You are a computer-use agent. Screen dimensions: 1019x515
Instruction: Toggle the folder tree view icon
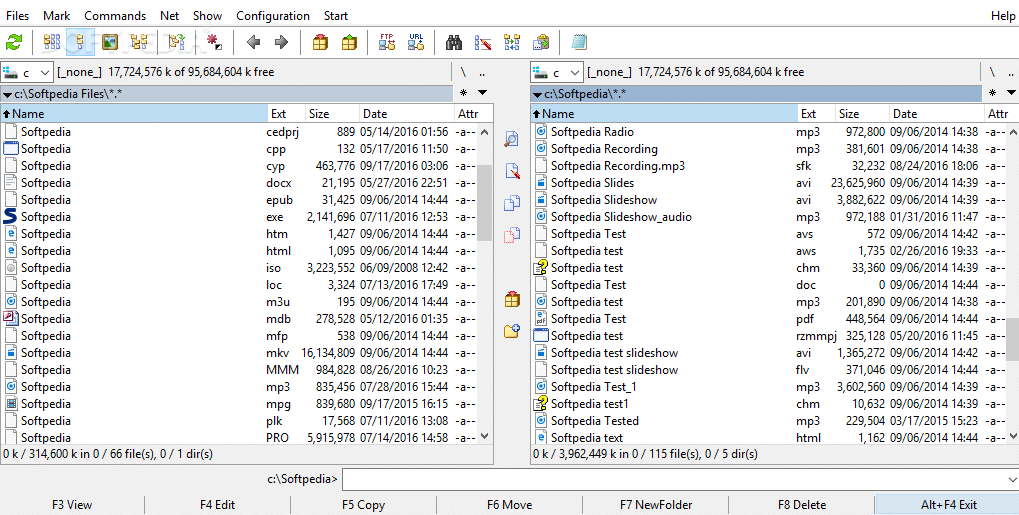click(x=139, y=42)
